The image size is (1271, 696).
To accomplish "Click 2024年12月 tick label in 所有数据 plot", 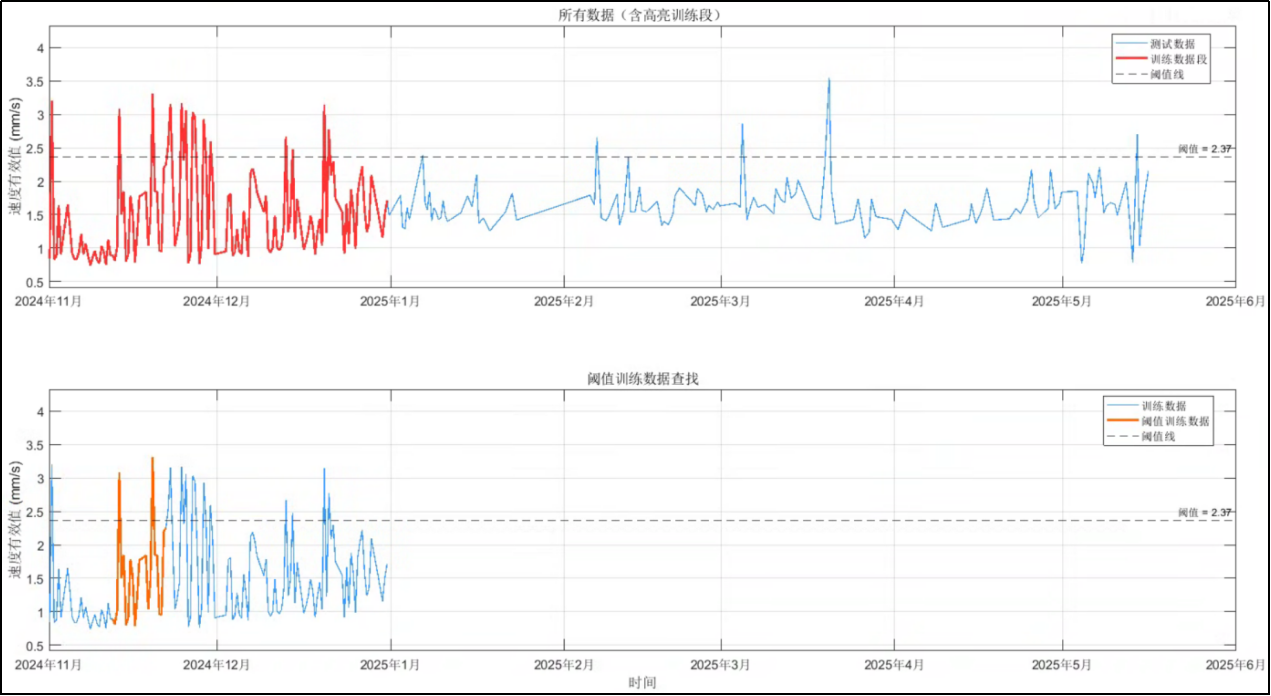I will (x=218, y=300).
